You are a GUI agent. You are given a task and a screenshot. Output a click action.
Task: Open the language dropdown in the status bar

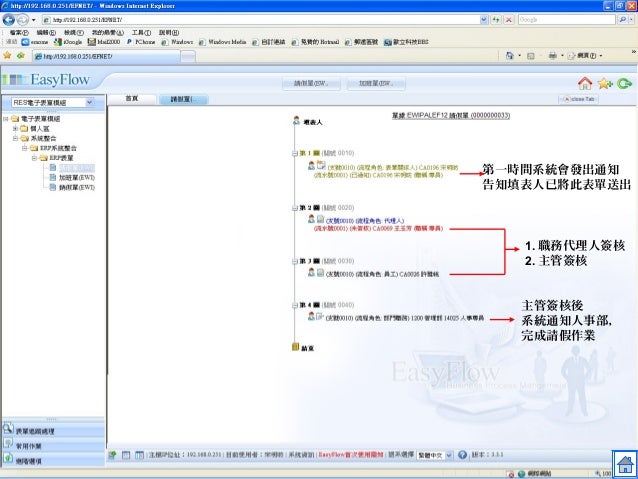(448, 455)
